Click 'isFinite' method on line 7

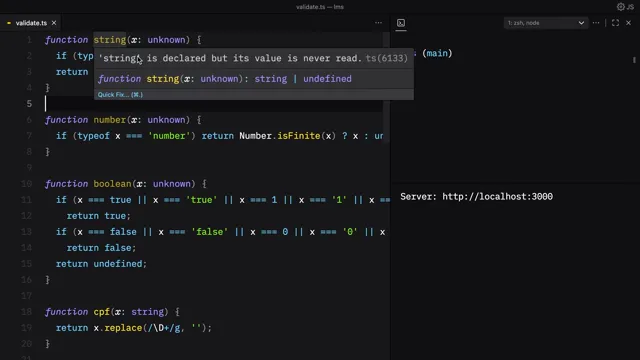click(x=298, y=136)
